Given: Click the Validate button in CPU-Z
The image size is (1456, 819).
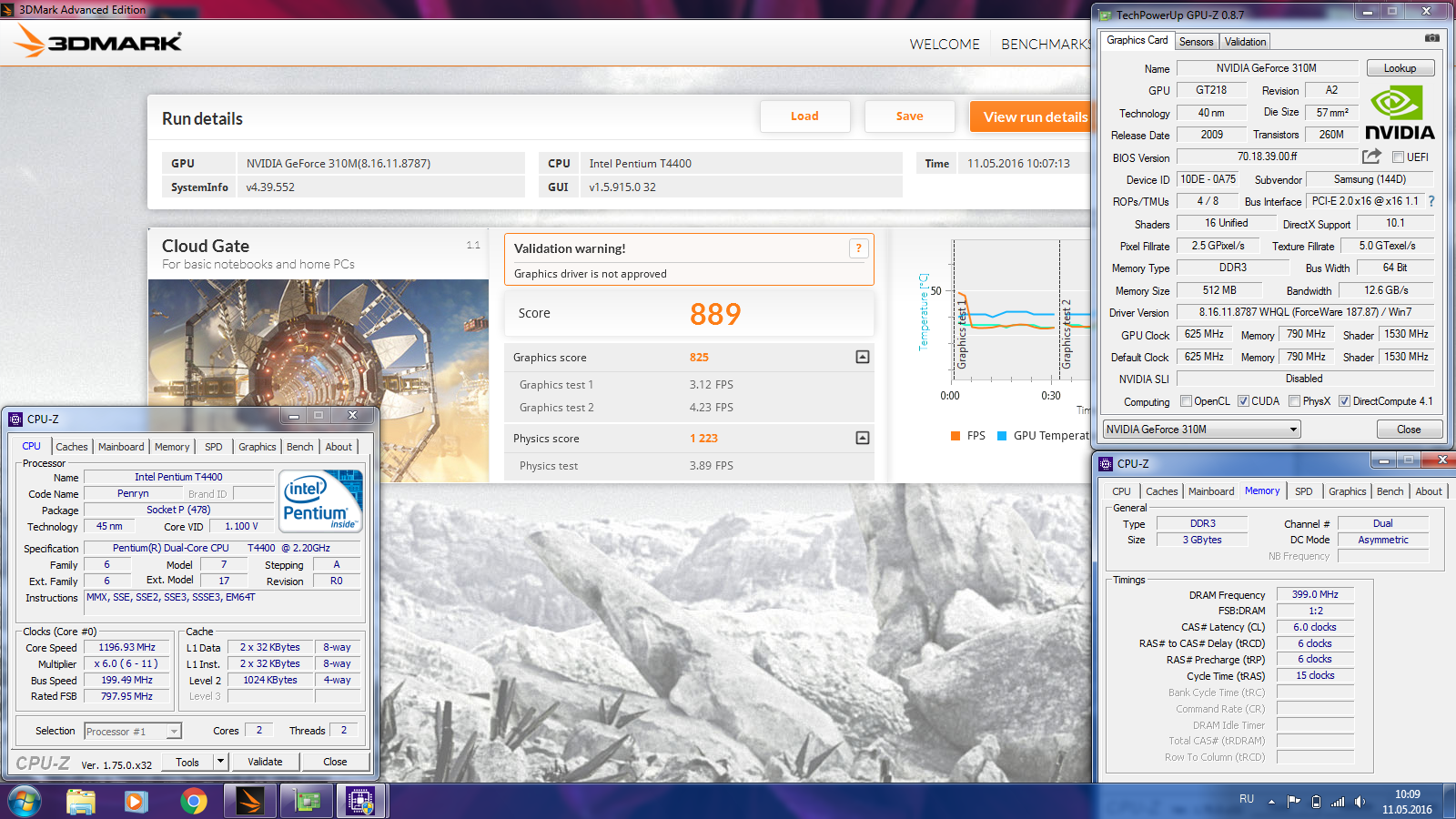Looking at the screenshot, I should [265, 762].
